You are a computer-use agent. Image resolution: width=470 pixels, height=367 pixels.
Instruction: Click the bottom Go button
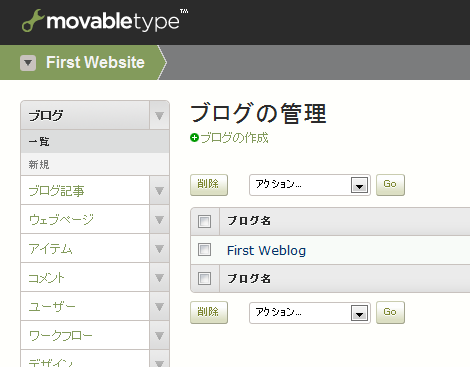[x=390, y=313]
